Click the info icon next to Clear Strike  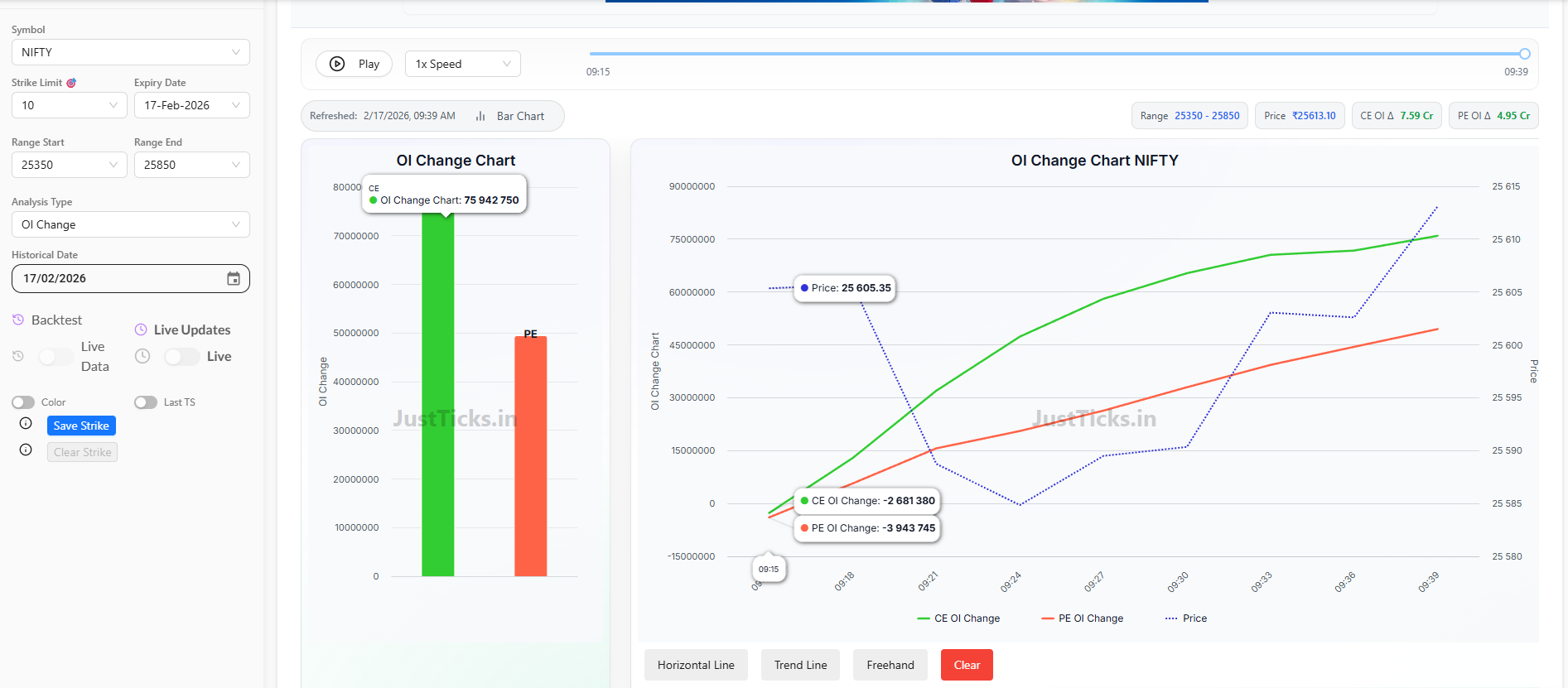(x=26, y=450)
